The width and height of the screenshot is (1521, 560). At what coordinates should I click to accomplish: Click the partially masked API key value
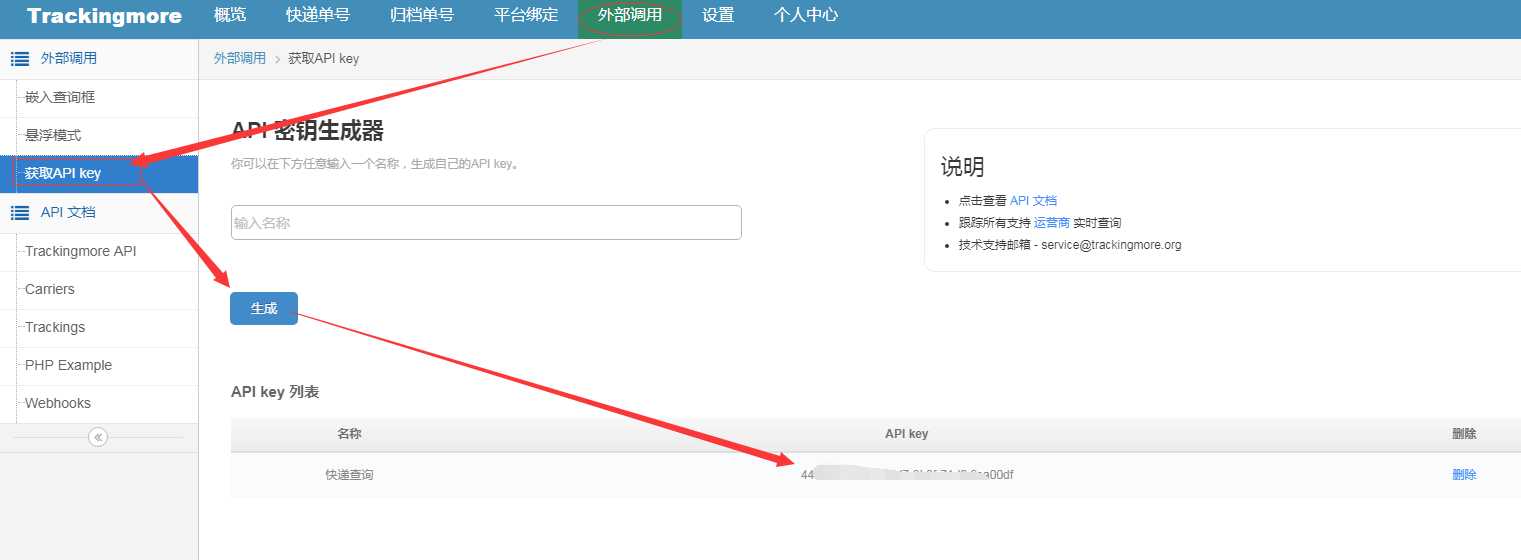click(x=907, y=475)
